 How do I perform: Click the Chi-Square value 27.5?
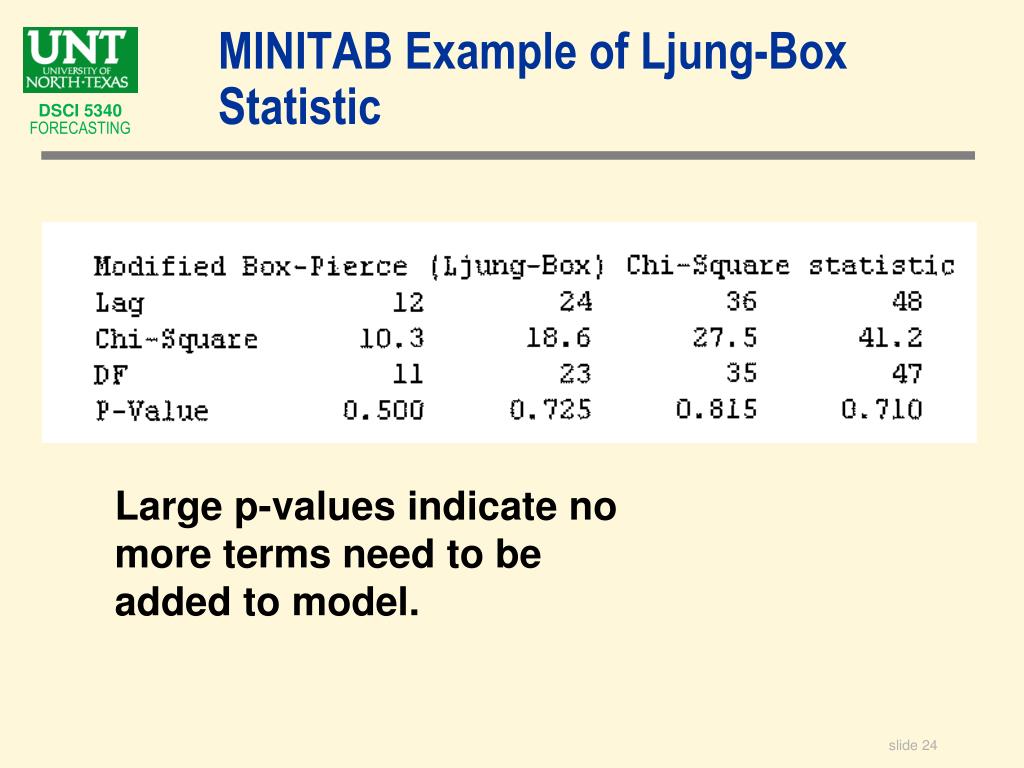coord(724,338)
